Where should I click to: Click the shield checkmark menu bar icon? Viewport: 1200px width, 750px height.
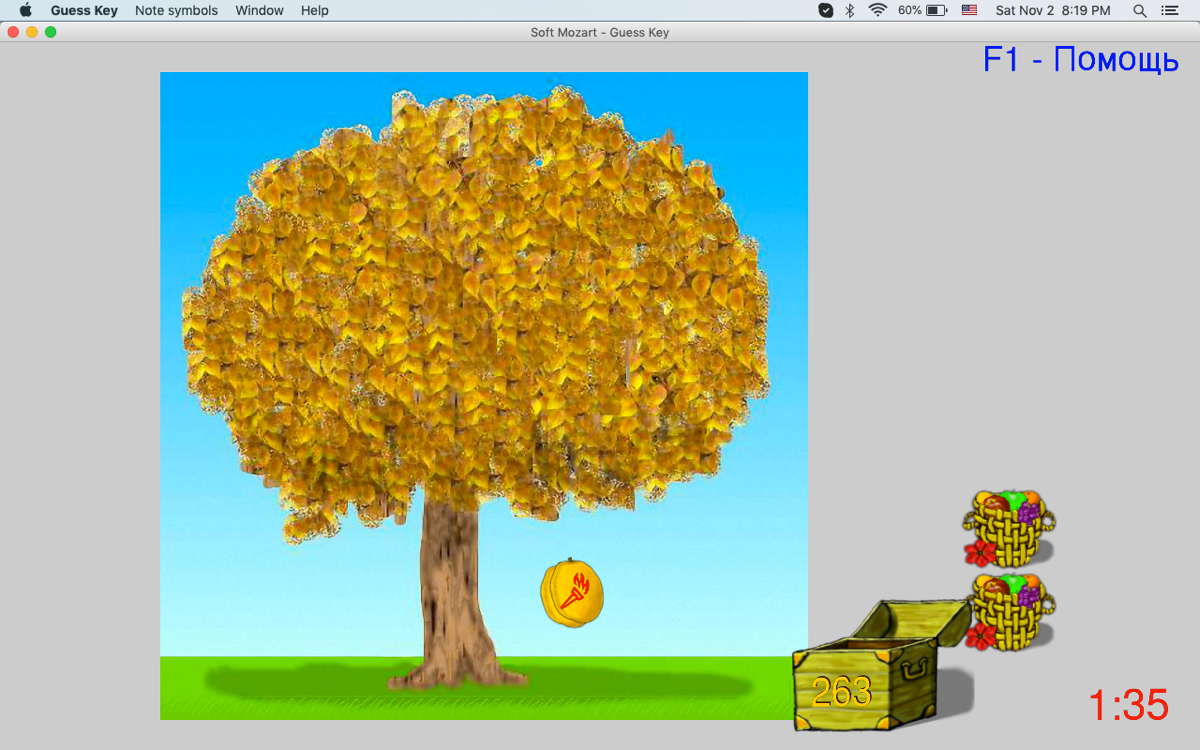(x=826, y=10)
